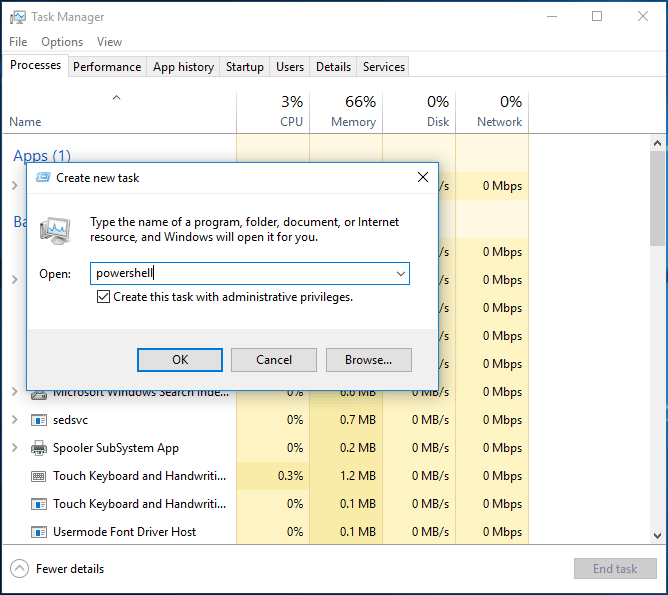Viewport: 668px width, 595px height.
Task: Sort by the Disk column header
Action: [419, 112]
